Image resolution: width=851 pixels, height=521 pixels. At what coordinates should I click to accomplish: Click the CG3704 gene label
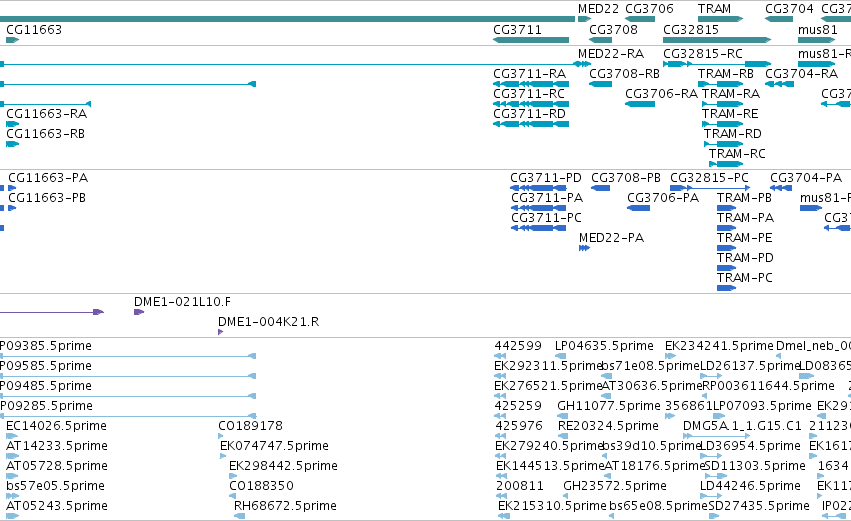789,9
